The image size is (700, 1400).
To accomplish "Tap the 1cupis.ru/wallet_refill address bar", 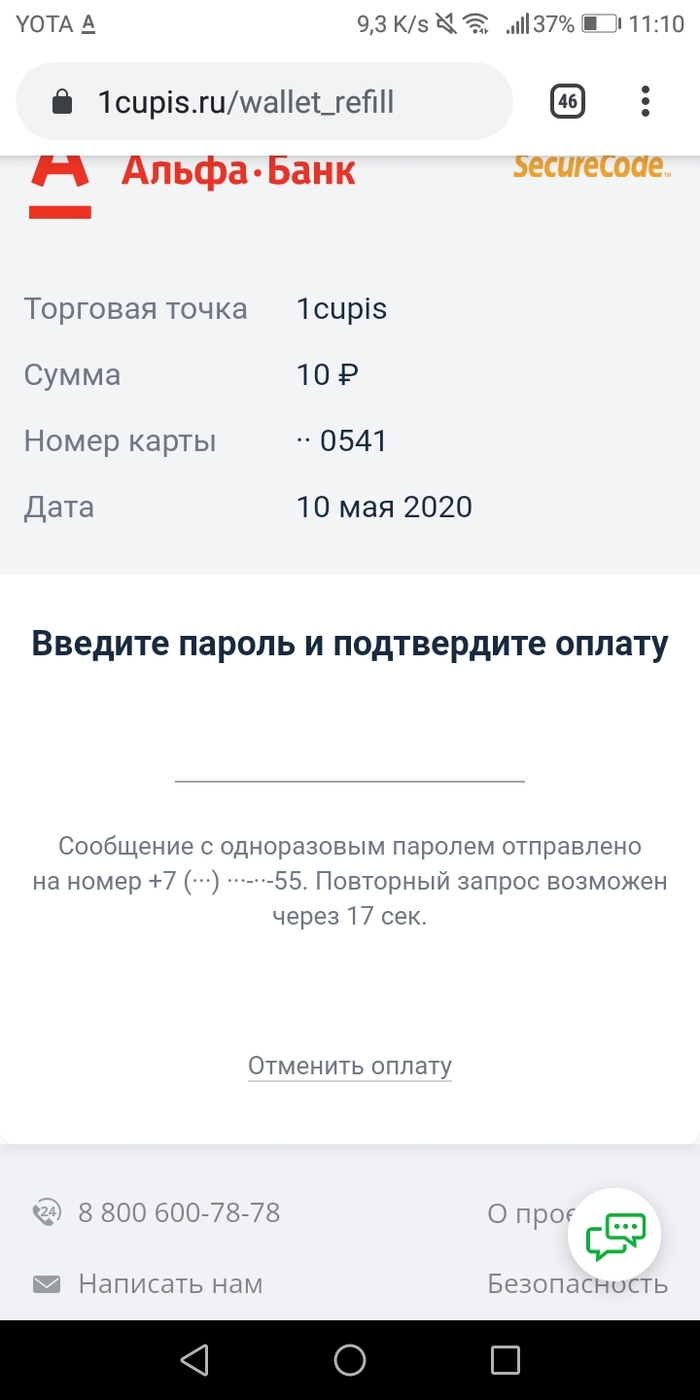I will [x=264, y=101].
